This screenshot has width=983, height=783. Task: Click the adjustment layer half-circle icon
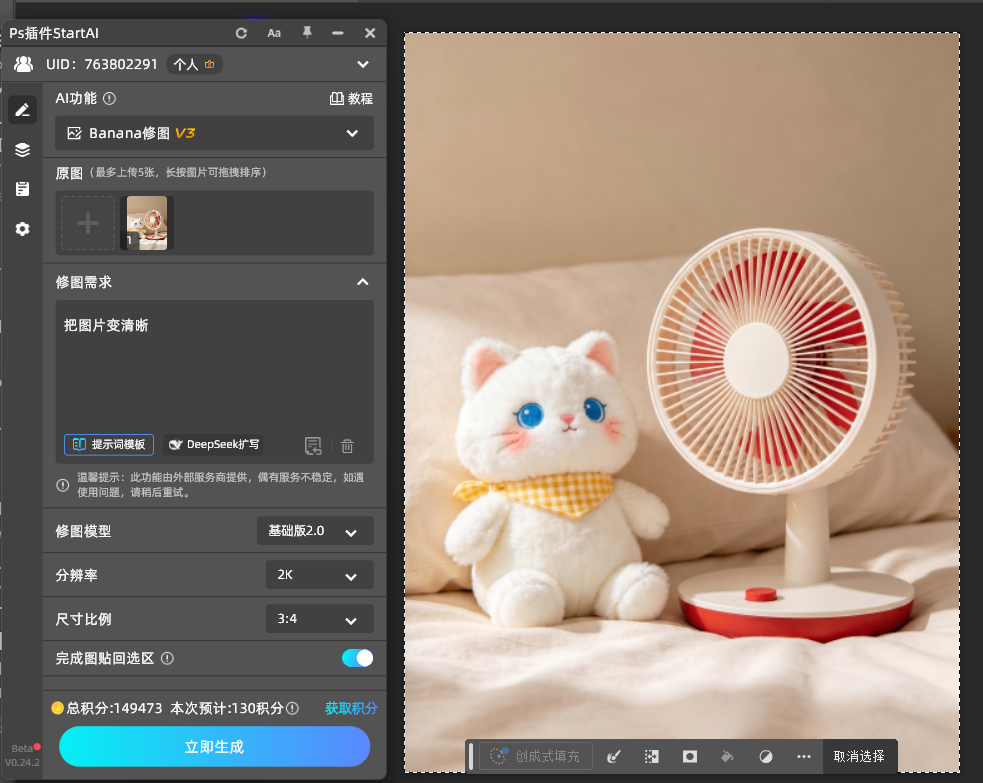765,757
